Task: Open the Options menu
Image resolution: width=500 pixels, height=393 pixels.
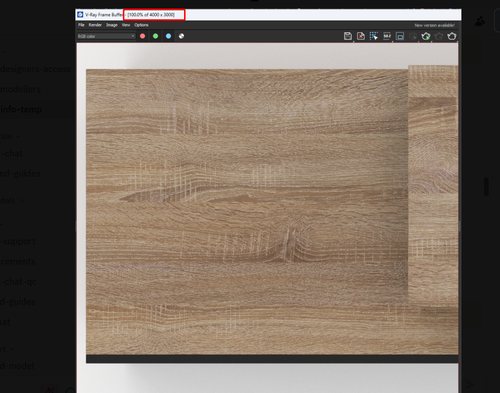Action: (141, 25)
